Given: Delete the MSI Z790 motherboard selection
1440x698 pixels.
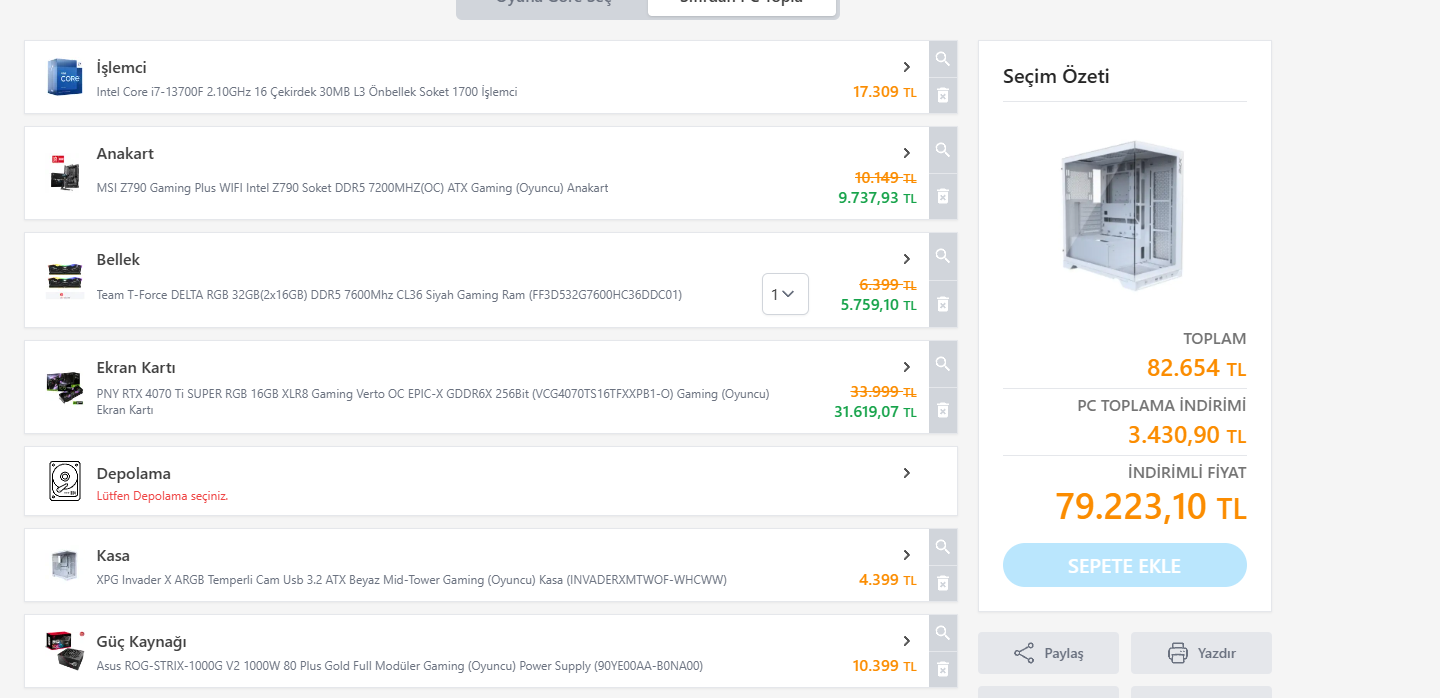Looking at the screenshot, I should pos(942,196).
